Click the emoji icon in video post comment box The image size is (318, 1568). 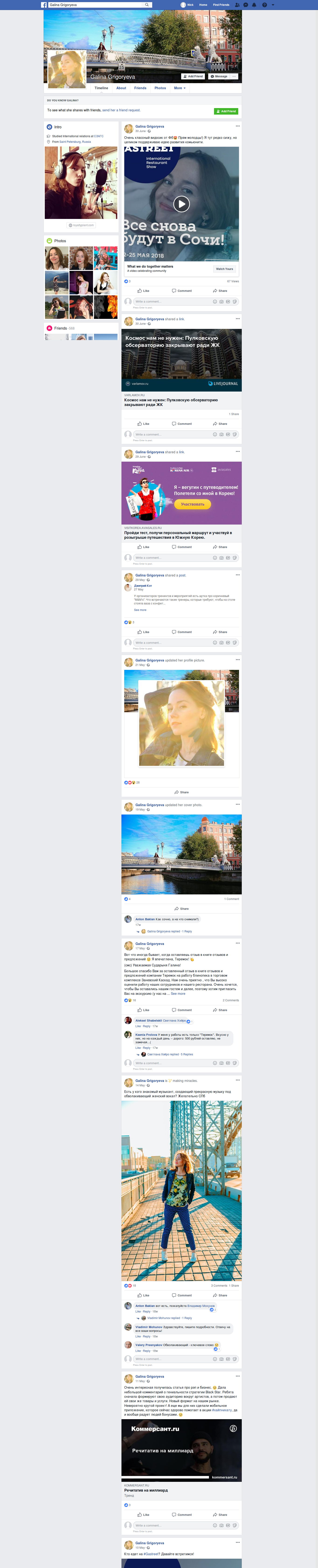pyautogui.click(x=214, y=301)
